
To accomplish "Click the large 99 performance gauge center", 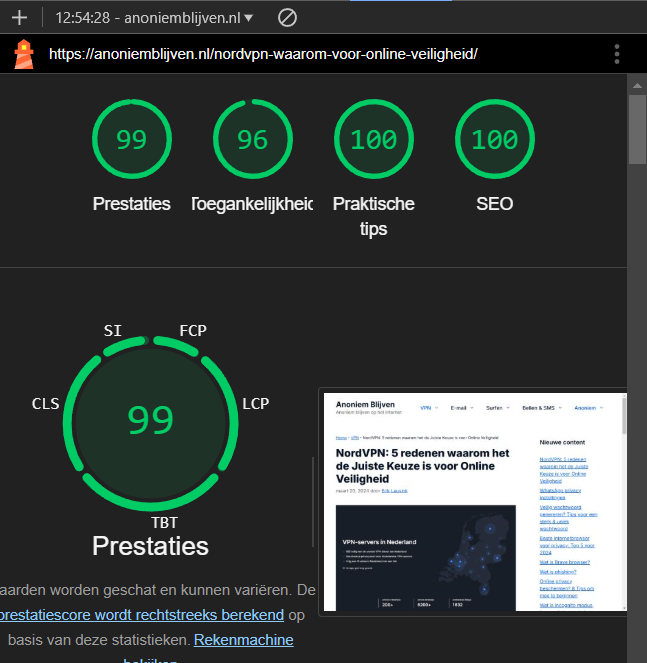I will (151, 423).
